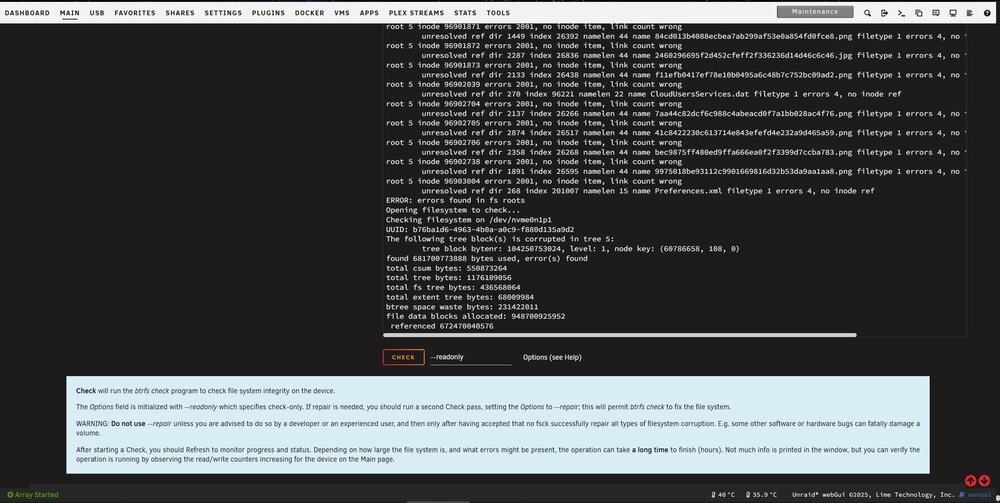Screen dimensions: 1000x503
Task: Open the Dashboard tab
Action: pos(27,13)
